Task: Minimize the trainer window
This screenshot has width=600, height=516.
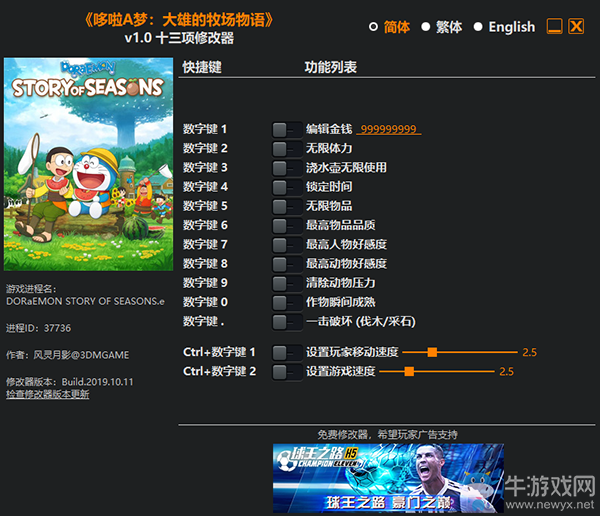Action: pyautogui.click(x=554, y=26)
